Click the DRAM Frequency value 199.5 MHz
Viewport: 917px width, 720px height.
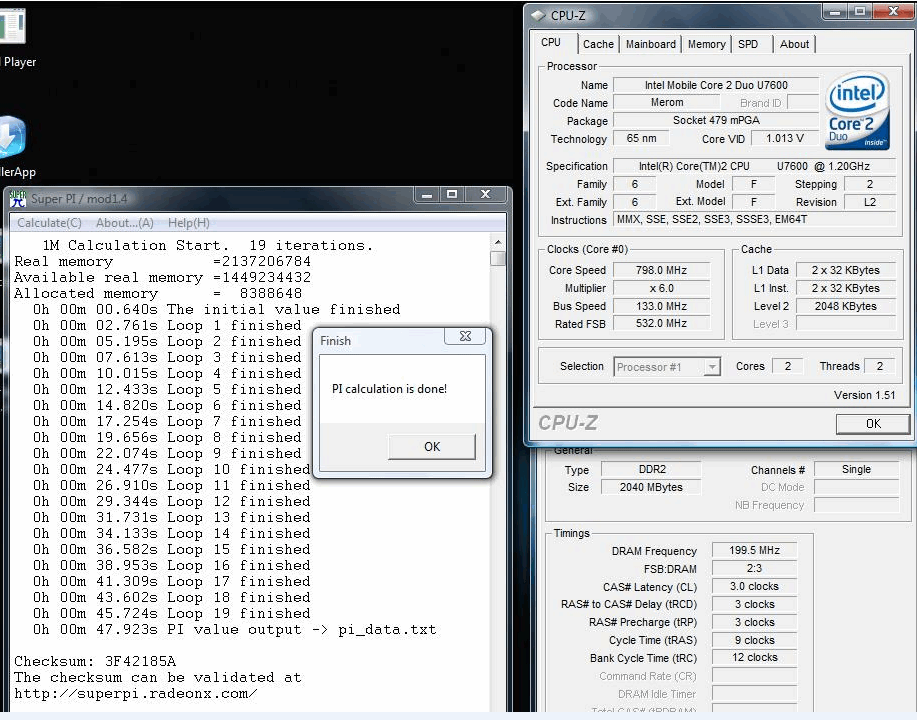pos(754,550)
